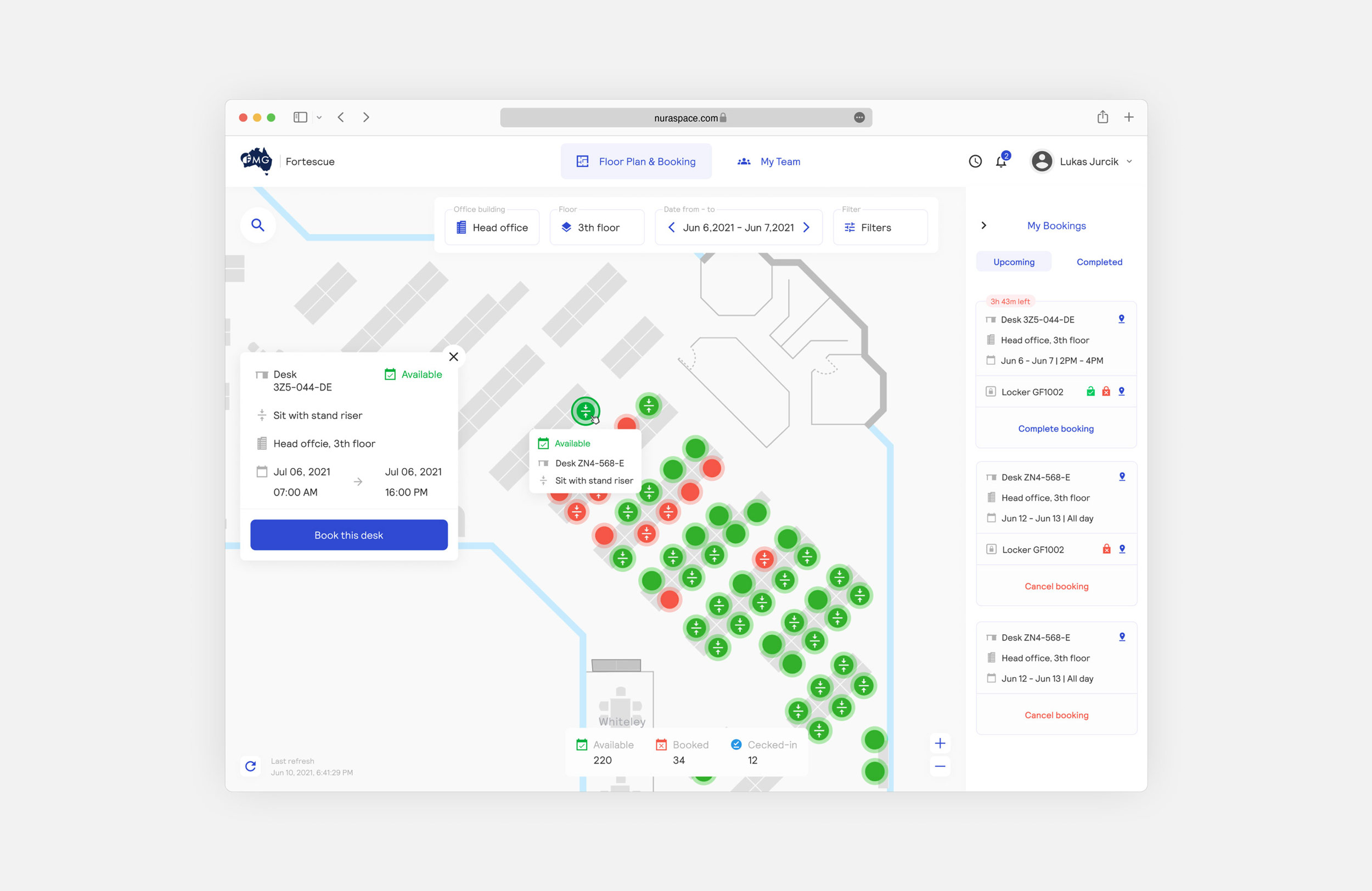
Task: Locate Desk 3Z5-044-DE with pin icon
Action: coord(1121,319)
